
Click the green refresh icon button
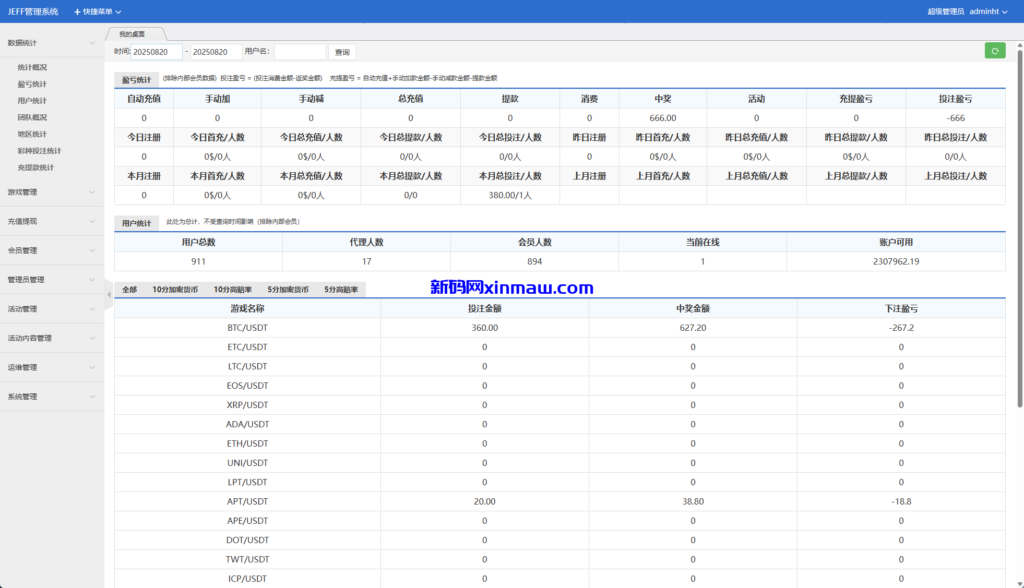(x=995, y=49)
